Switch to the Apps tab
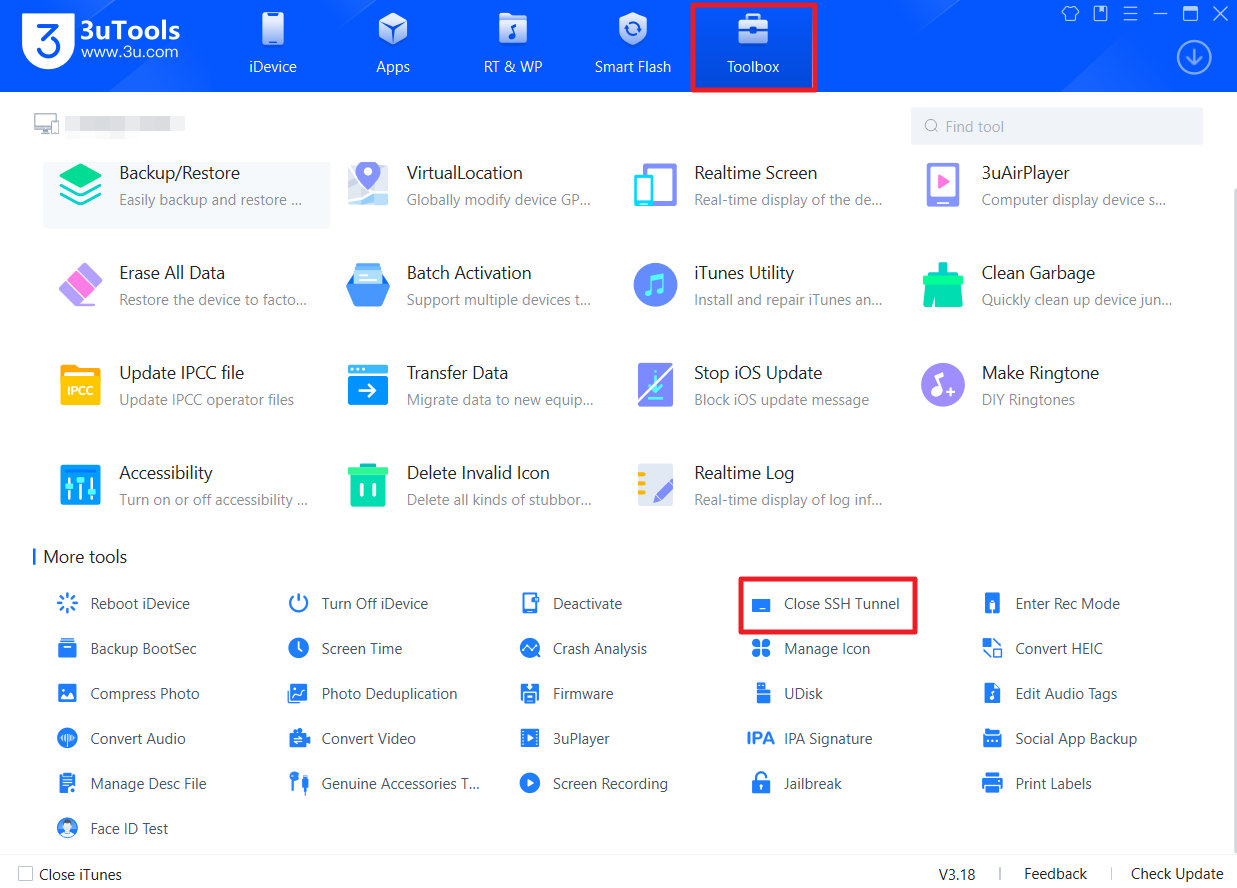This screenshot has width=1237, height=888. coord(393,45)
